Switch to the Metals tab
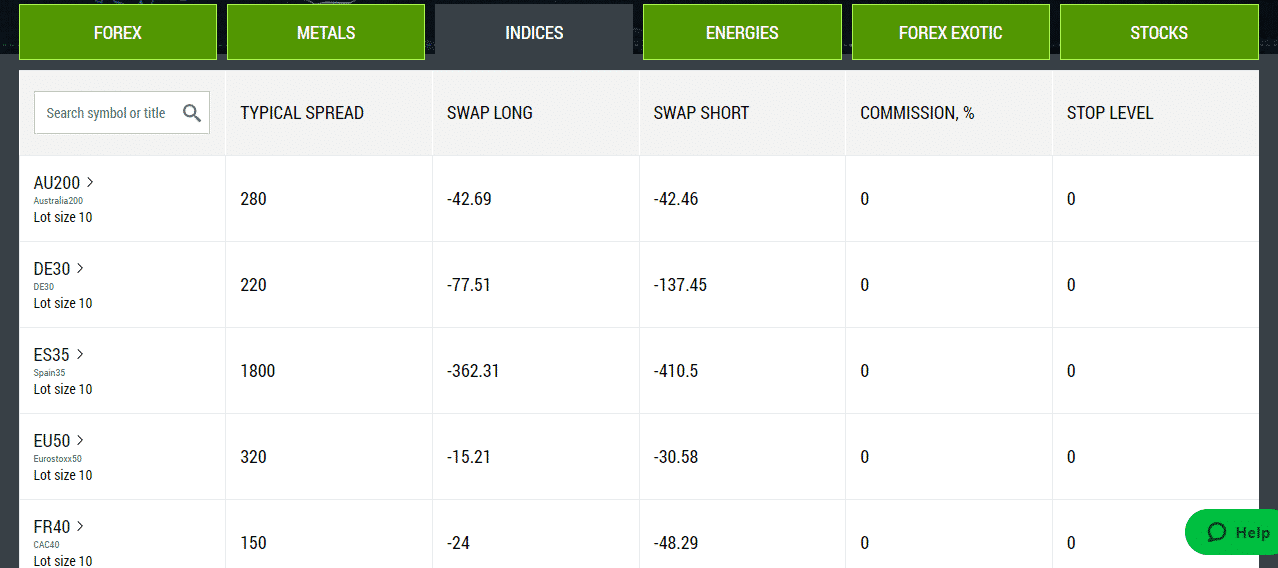The height and width of the screenshot is (568, 1278). [326, 32]
